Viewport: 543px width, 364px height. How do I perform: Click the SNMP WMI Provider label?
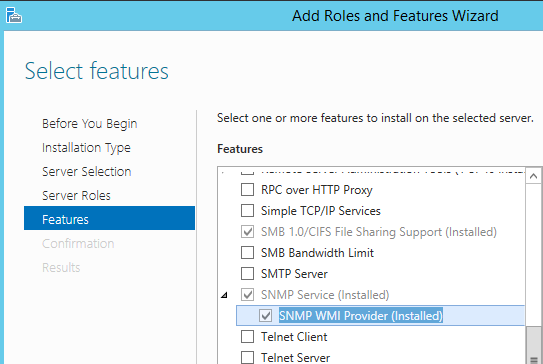click(360, 316)
